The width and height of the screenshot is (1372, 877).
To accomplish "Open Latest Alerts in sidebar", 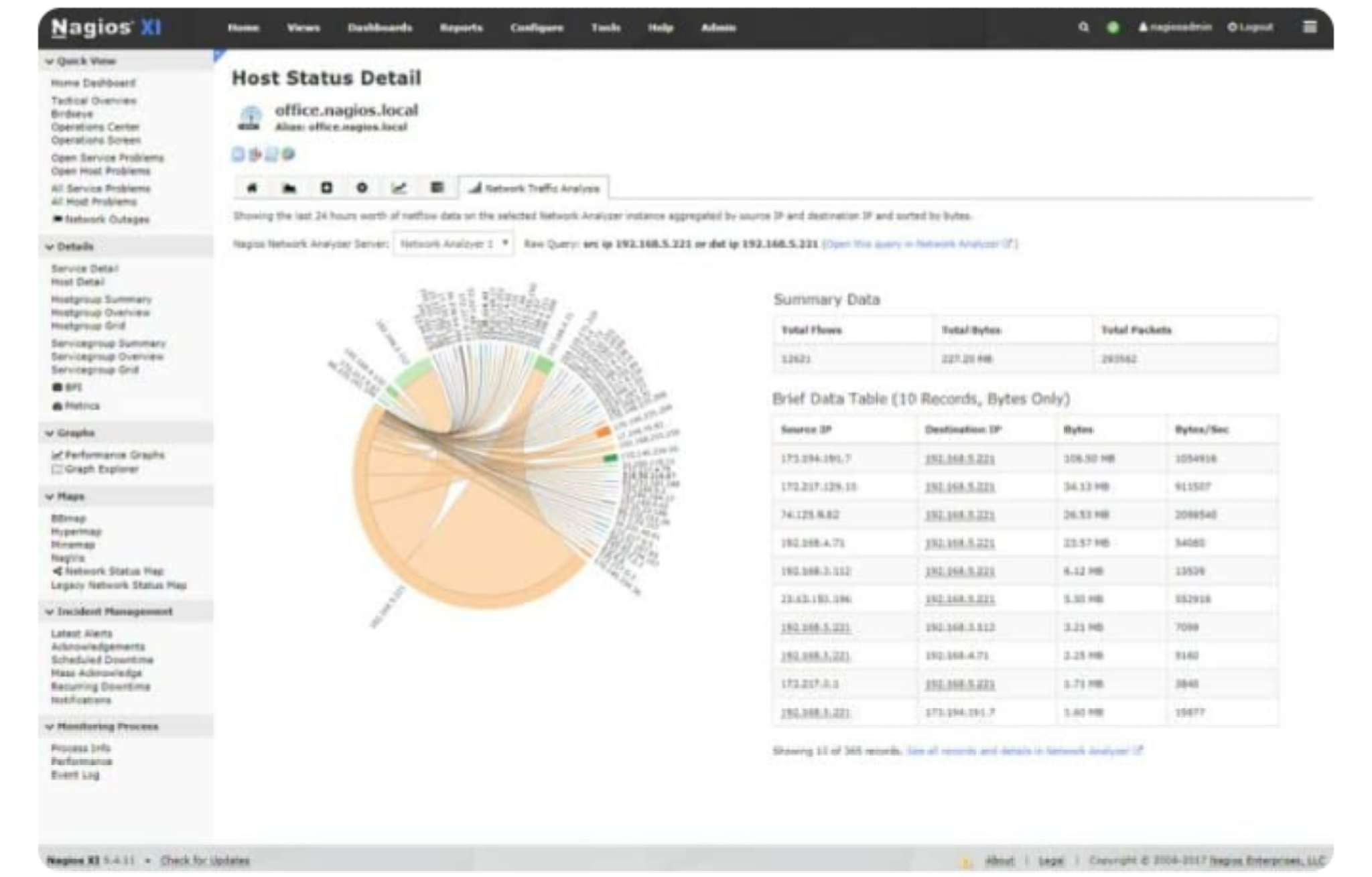I will click(x=82, y=634).
